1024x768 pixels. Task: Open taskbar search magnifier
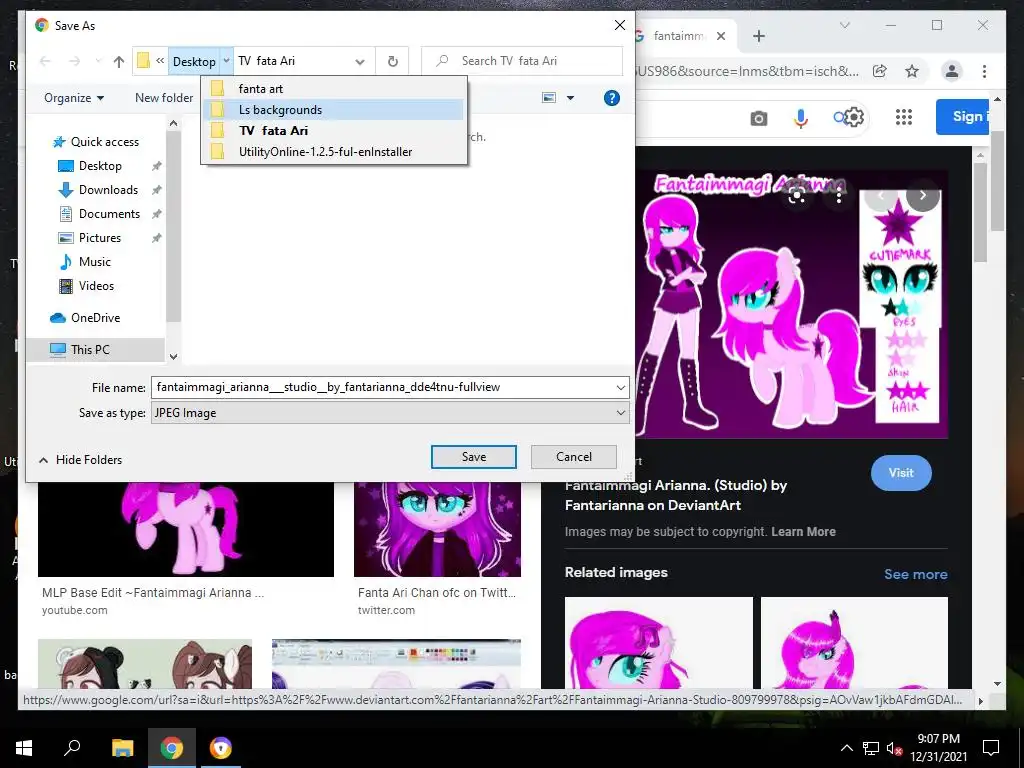(x=72, y=747)
